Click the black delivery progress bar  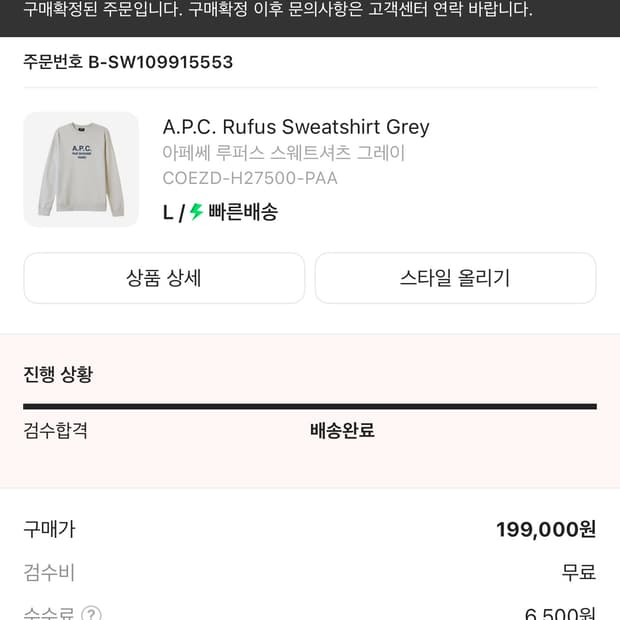coord(310,406)
